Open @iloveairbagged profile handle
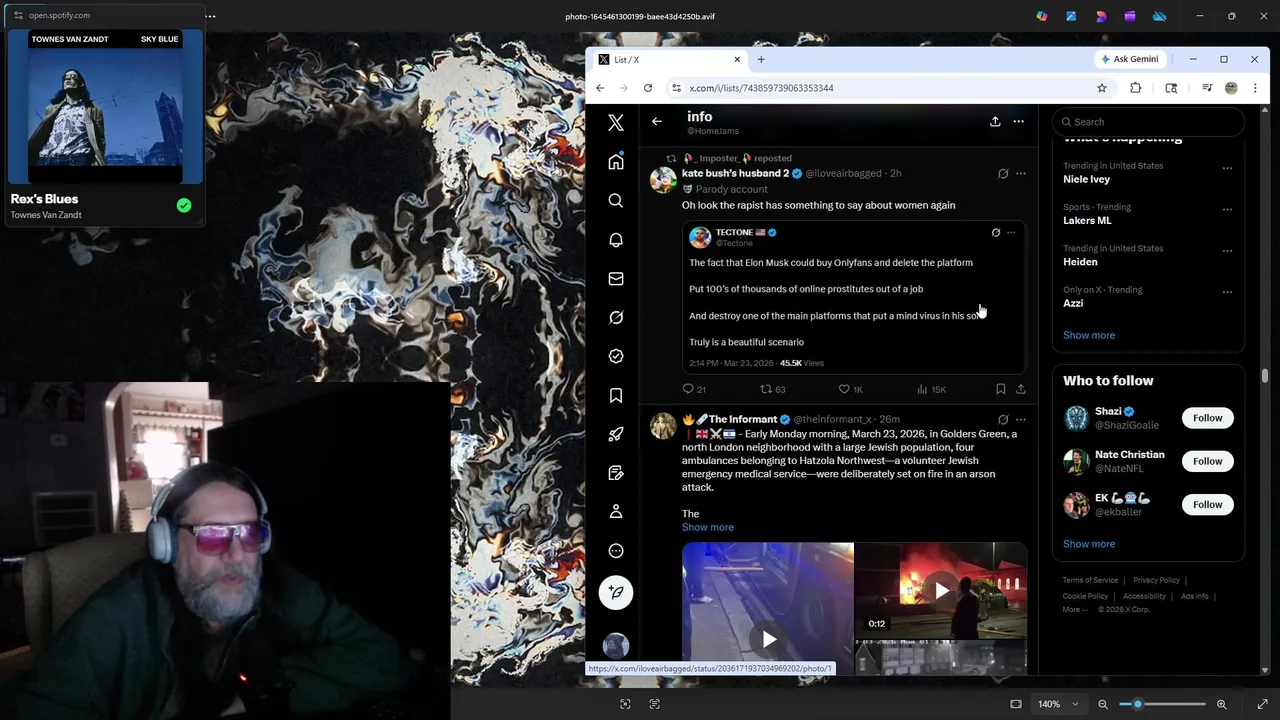 pyautogui.click(x=843, y=174)
